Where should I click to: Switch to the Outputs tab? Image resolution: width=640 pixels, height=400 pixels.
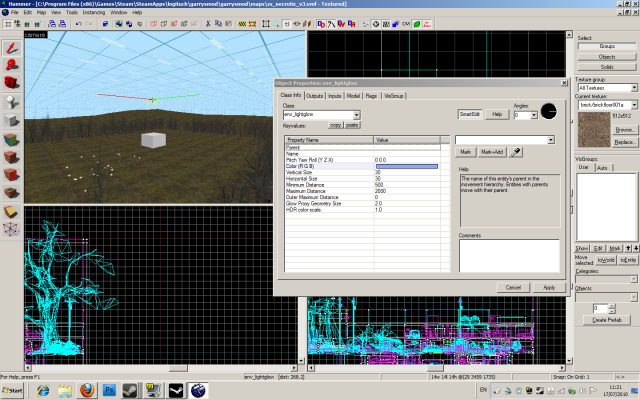[x=314, y=95]
